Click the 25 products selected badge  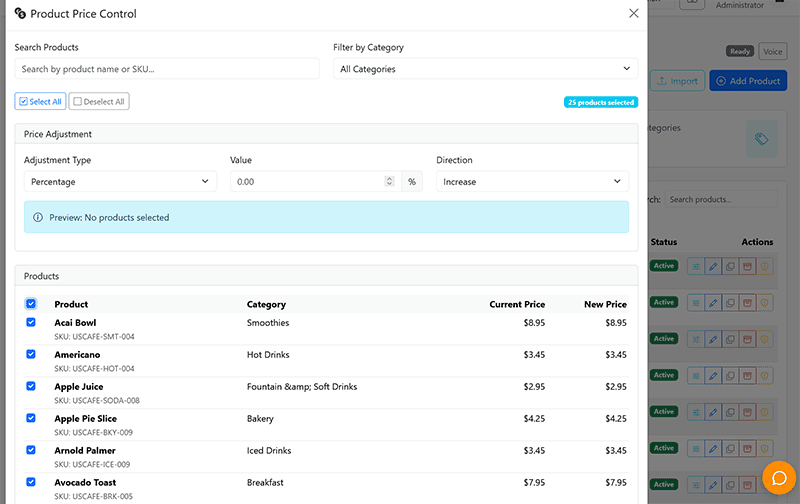(601, 103)
